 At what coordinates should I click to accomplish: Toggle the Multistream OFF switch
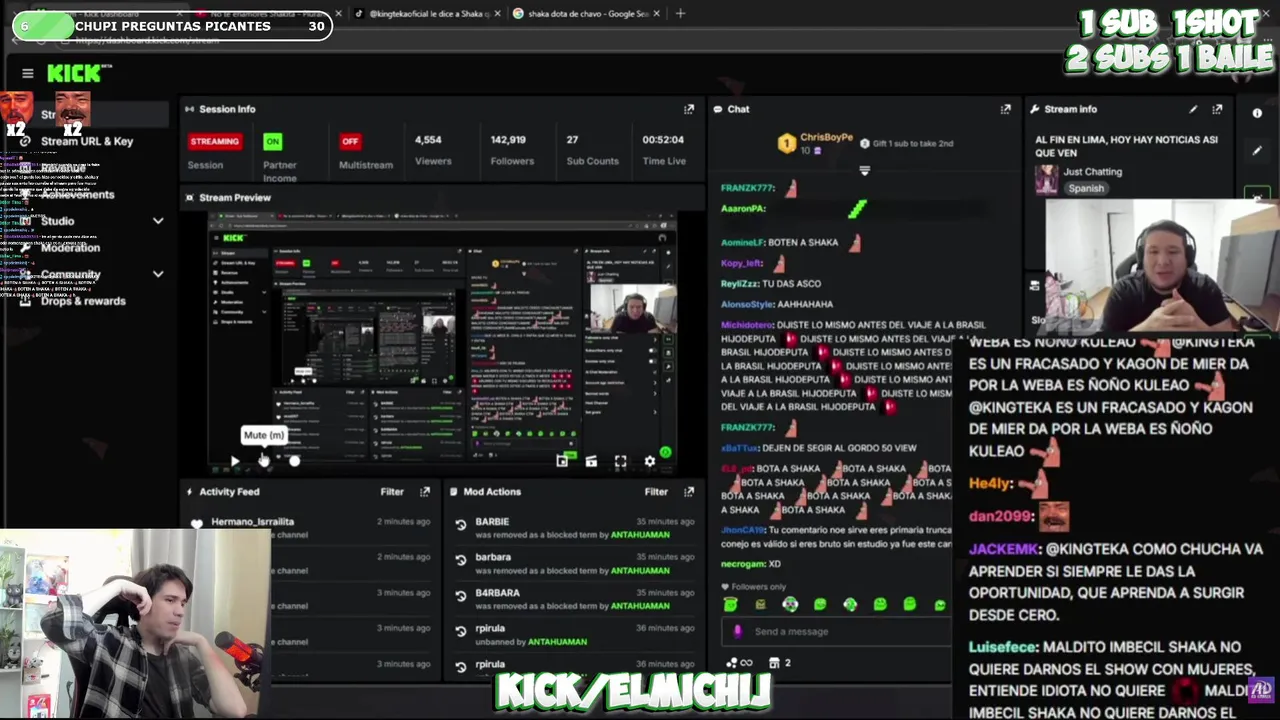(x=350, y=141)
